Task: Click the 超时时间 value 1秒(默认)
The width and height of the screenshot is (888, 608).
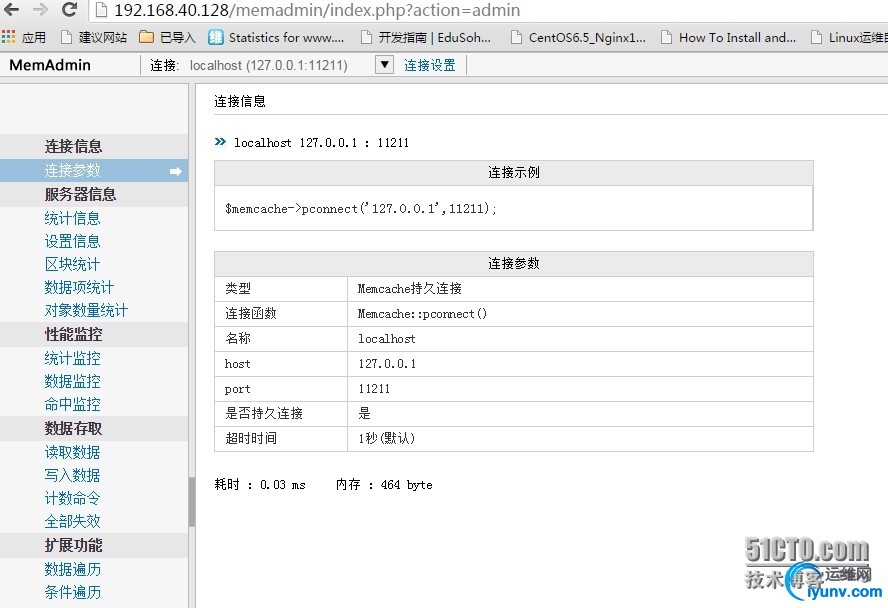Action: tap(386, 438)
